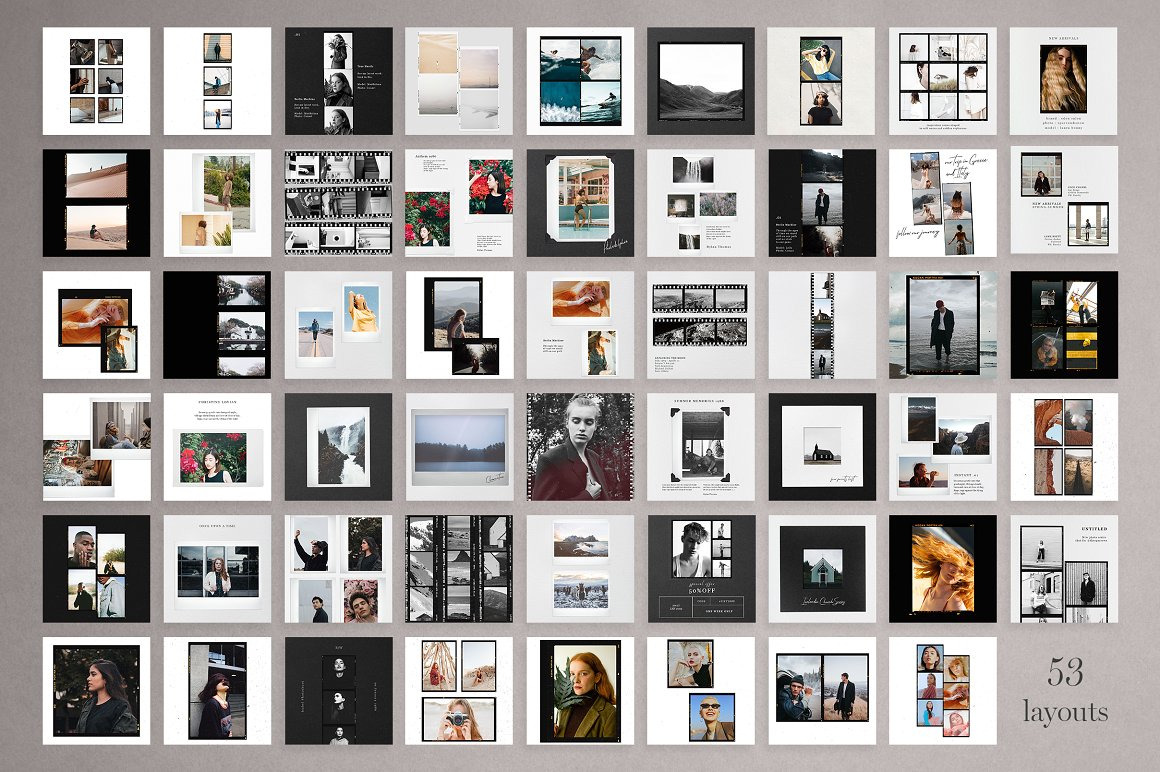Choose the black layout with three cherry blossom canal photos

218,325
